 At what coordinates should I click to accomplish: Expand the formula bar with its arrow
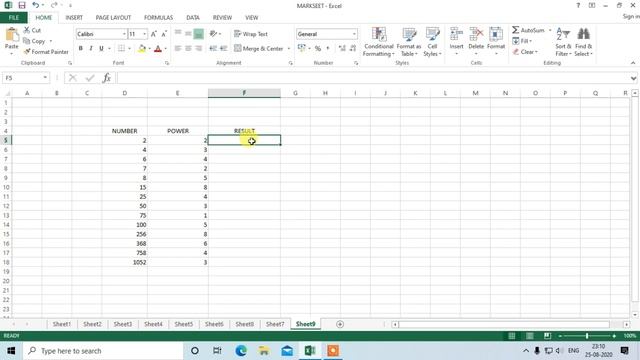point(633,78)
